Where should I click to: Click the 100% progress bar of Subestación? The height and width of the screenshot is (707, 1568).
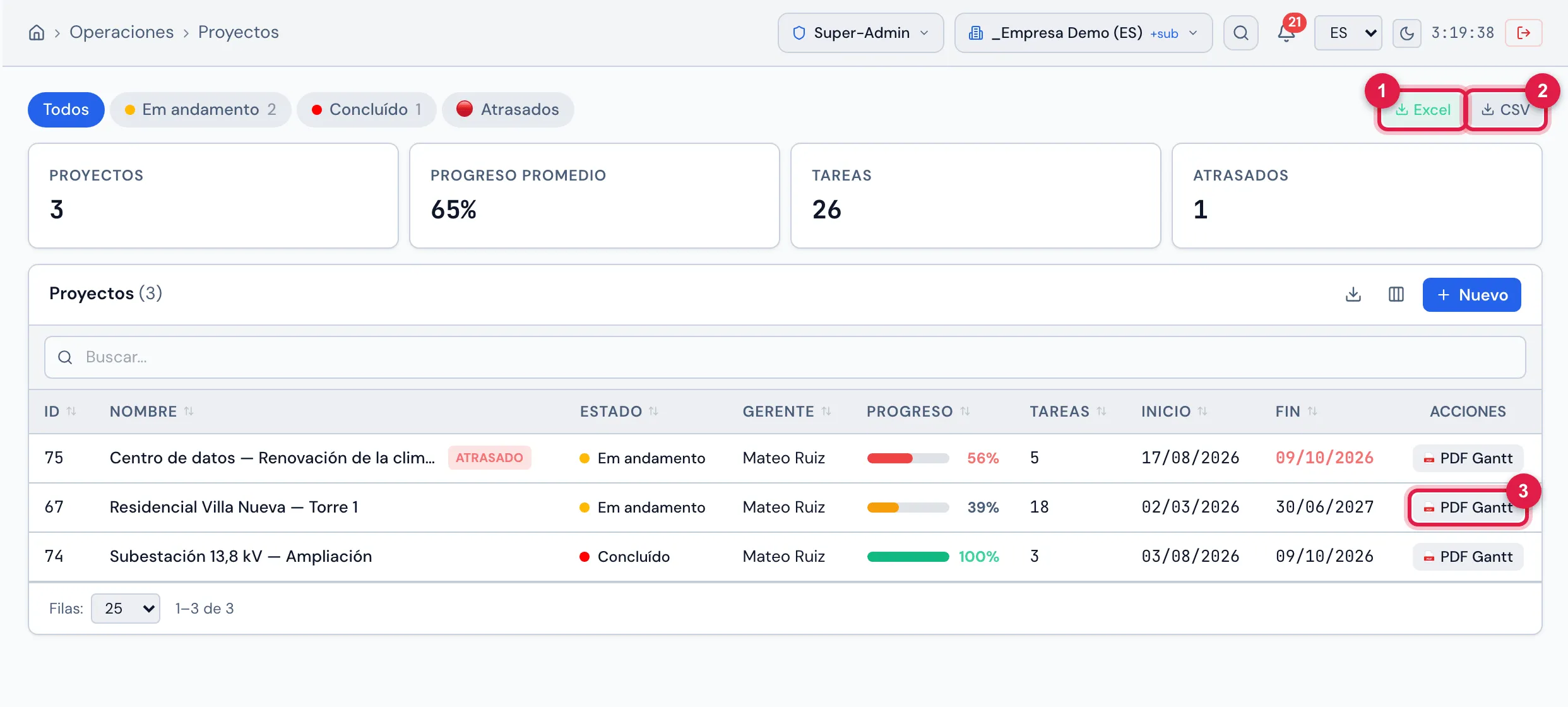[x=908, y=557]
